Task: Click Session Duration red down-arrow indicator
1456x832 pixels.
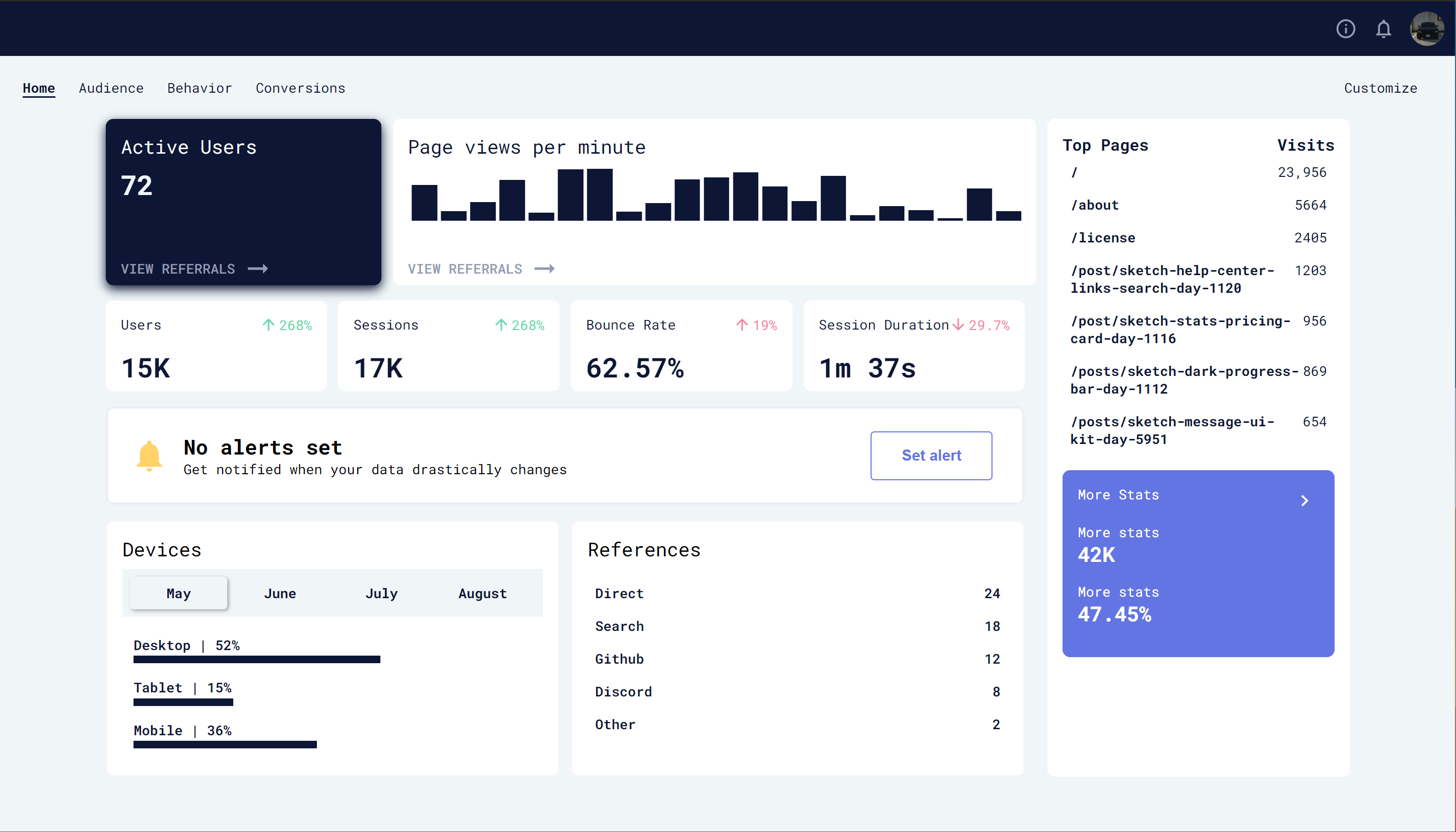Action: pyautogui.click(x=958, y=325)
